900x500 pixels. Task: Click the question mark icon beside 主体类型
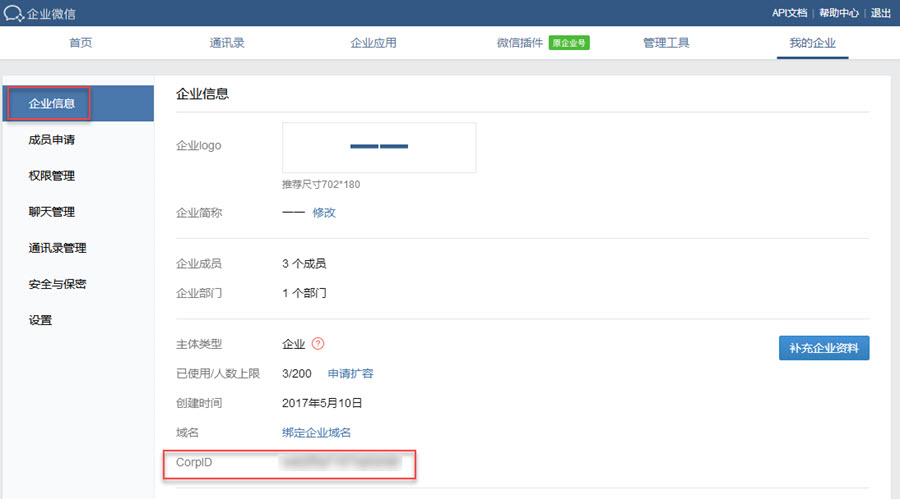pos(318,343)
